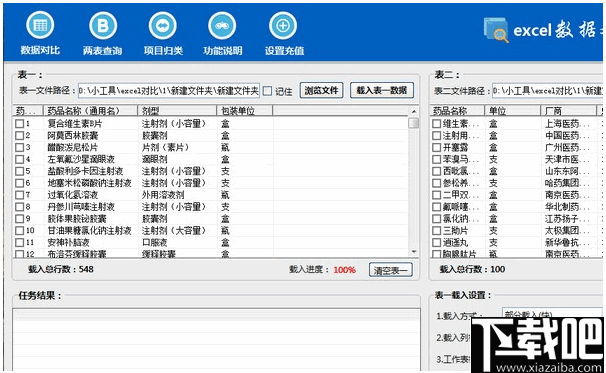This screenshot has width=606, height=373.
Task: Click 上海医药 manufacturer cell
Action: click(x=567, y=124)
